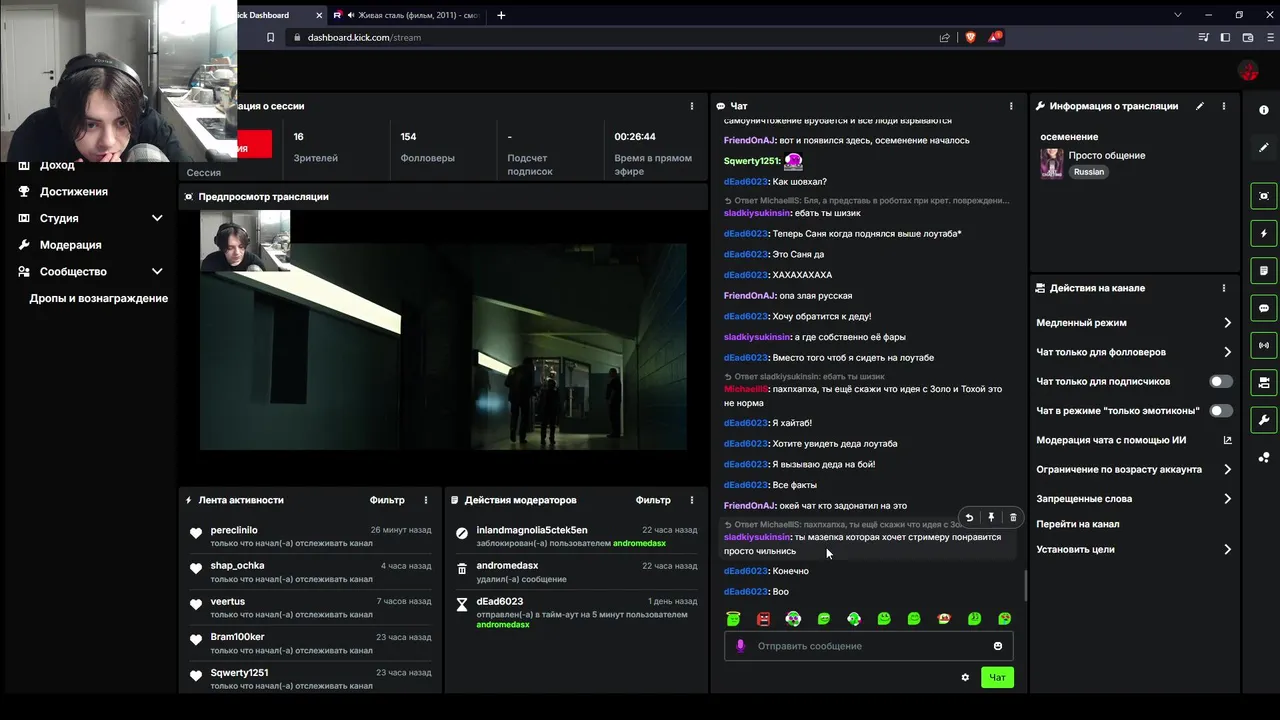Click the three-dots cluster icon at sidebar bottom
Viewport: 1280px width, 720px height.
pyautogui.click(x=1264, y=457)
